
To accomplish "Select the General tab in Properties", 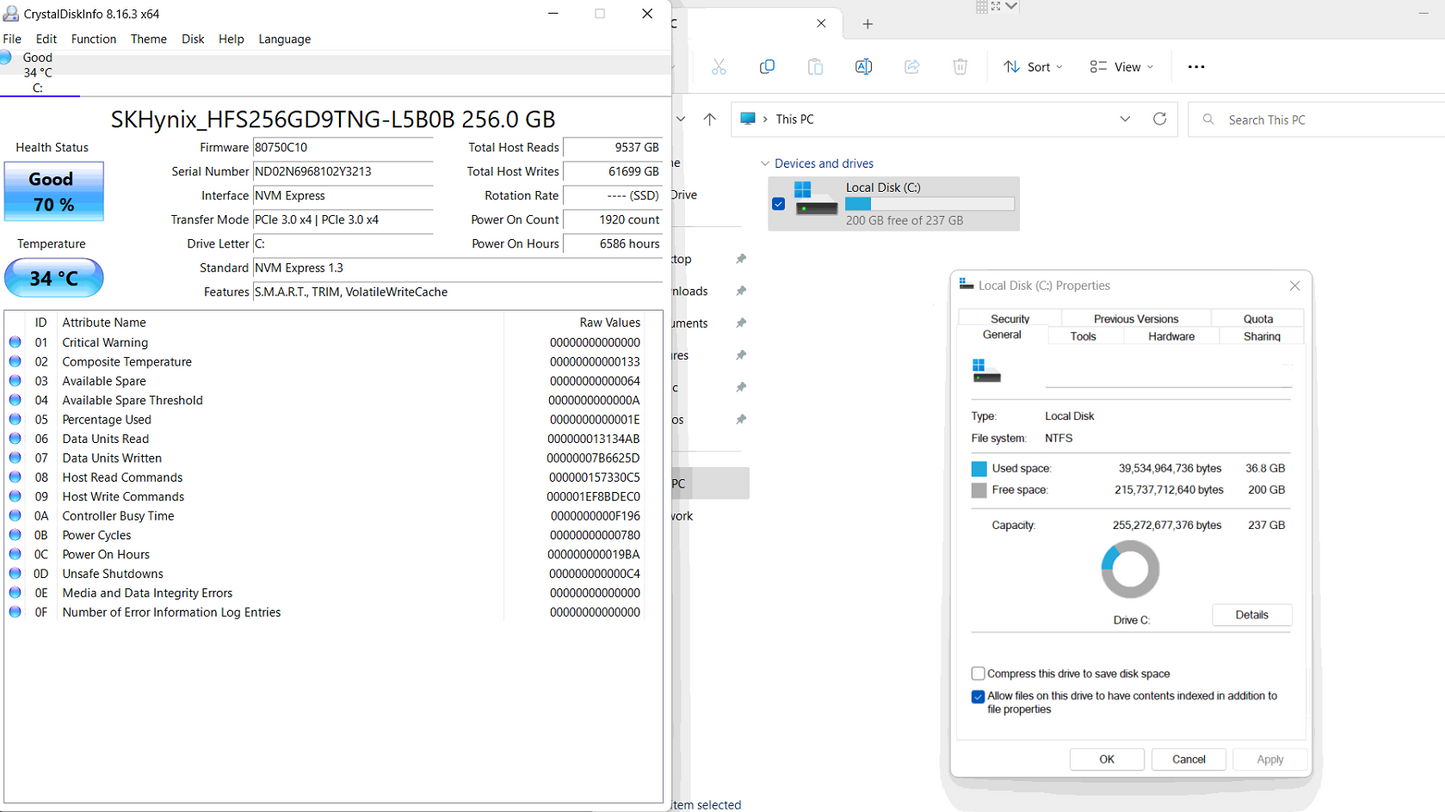I will 1002,335.
